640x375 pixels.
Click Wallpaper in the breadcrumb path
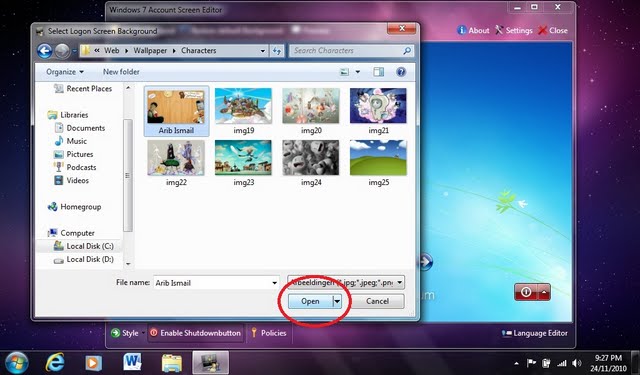click(x=150, y=51)
